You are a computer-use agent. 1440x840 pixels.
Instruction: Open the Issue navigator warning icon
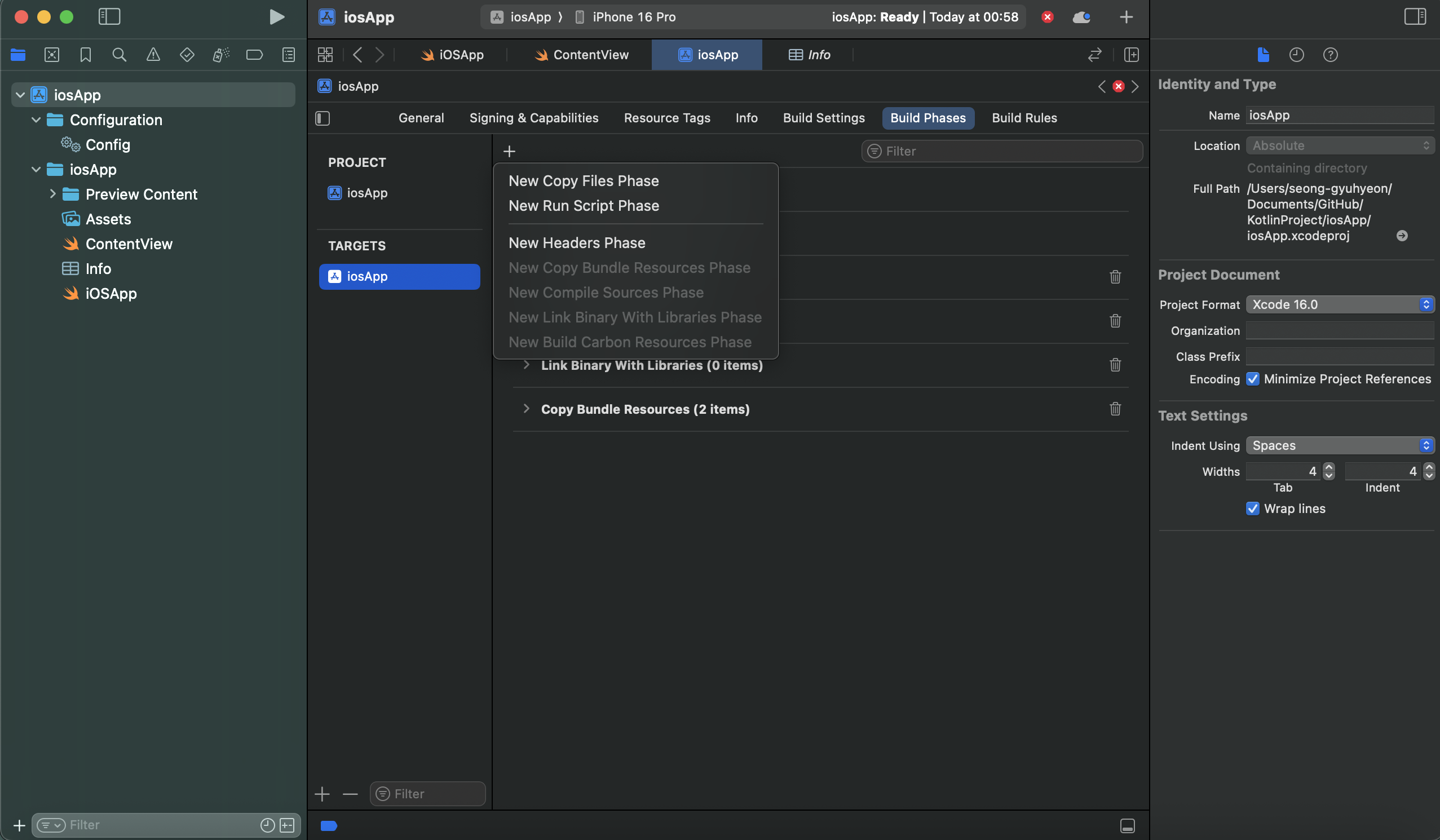click(153, 55)
